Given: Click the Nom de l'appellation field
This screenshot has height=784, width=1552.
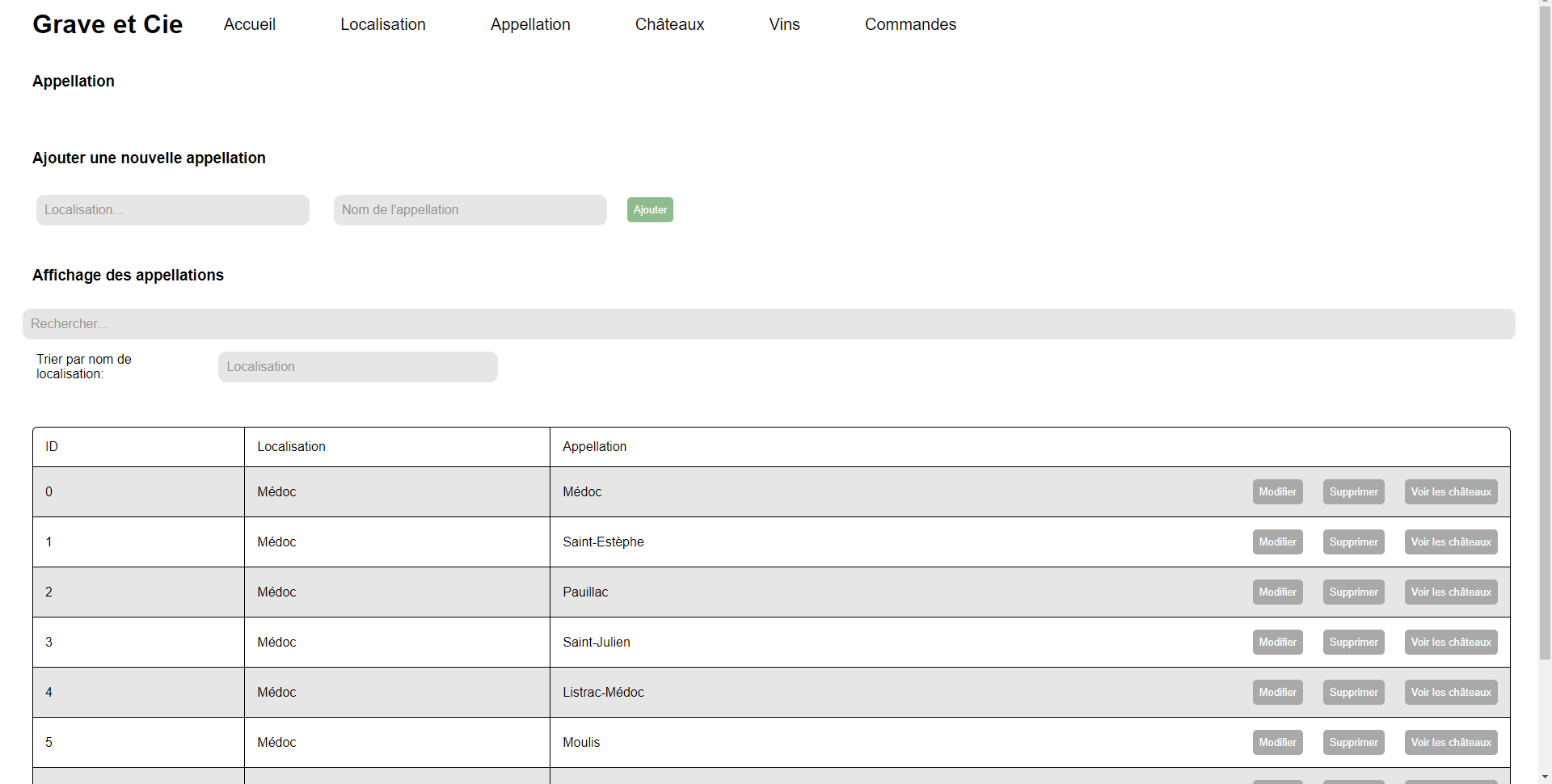Looking at the screenshot, I should coord(470,210).
